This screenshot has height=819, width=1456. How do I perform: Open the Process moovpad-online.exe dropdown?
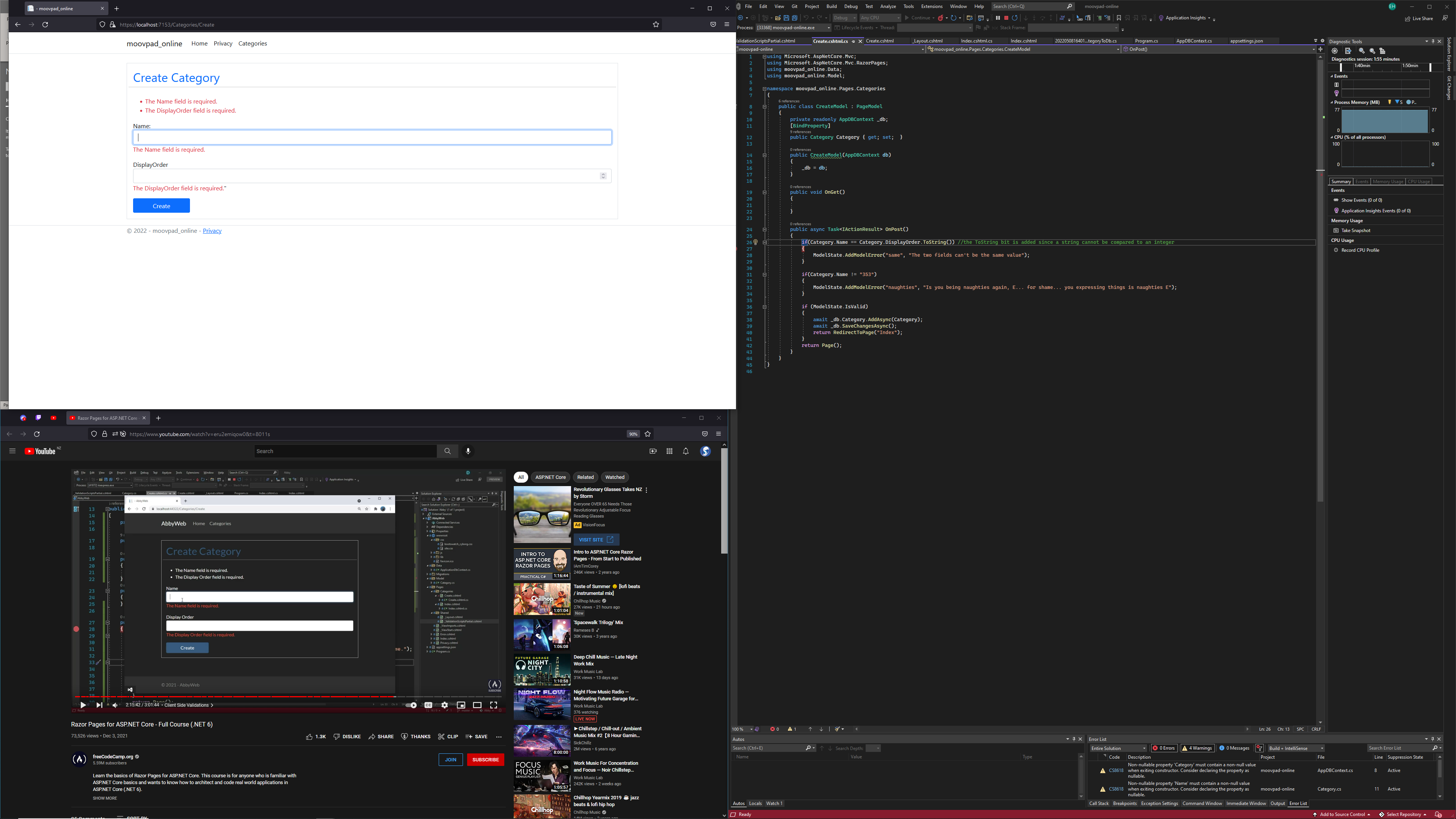pyautogui.click(x=794, y=28)
